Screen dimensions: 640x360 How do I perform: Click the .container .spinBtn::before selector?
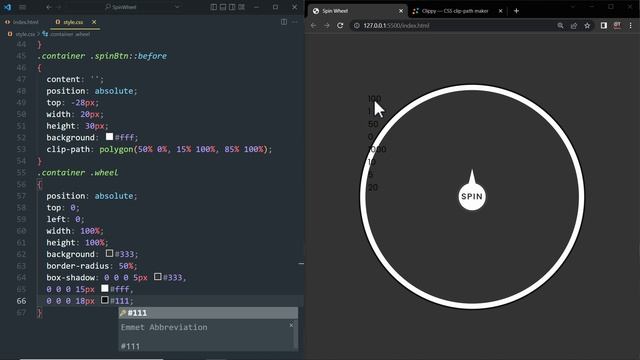pyautogui.click(x=102, y=56)
